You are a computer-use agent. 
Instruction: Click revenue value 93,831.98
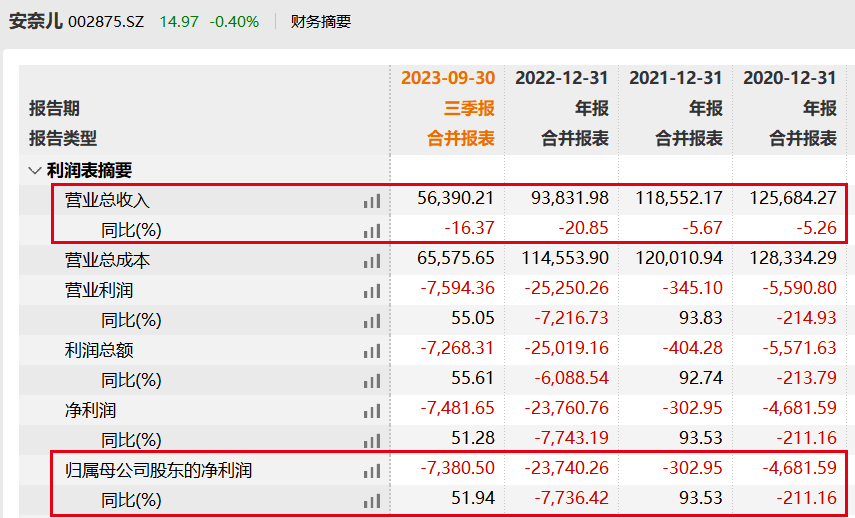point(570,198)
